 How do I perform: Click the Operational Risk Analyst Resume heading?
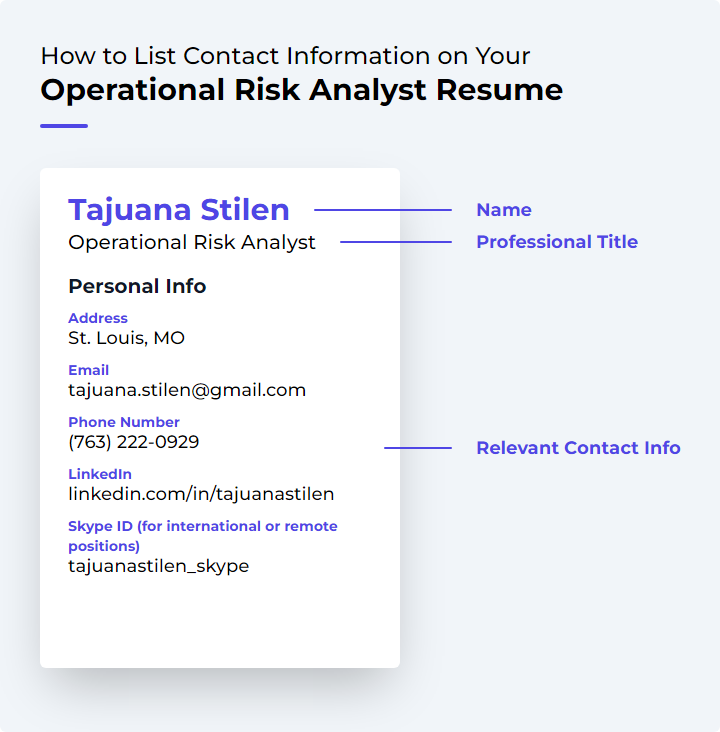click(x=302, y=90)
